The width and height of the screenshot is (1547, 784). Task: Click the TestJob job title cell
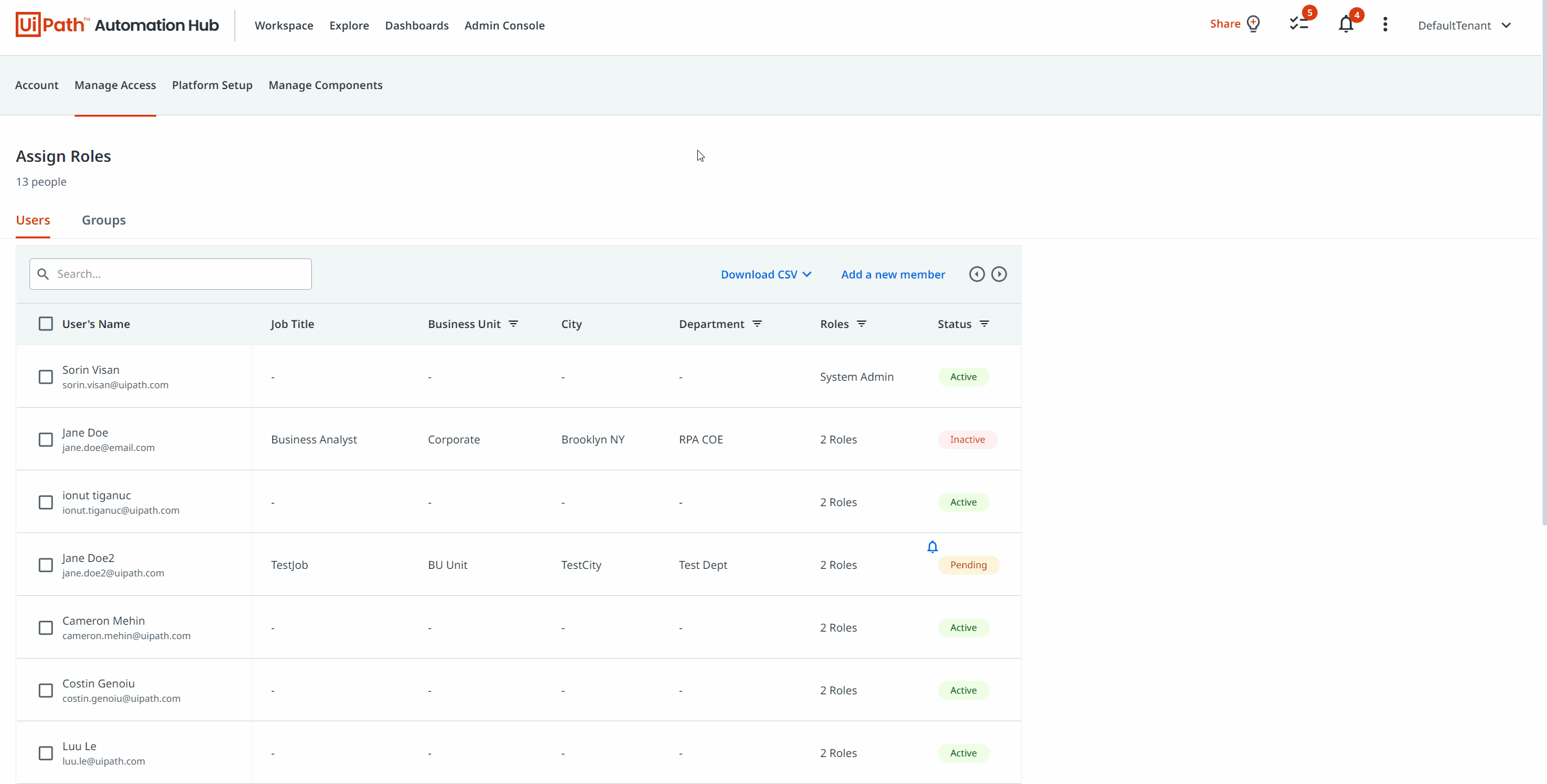click(x=289, y=565)
